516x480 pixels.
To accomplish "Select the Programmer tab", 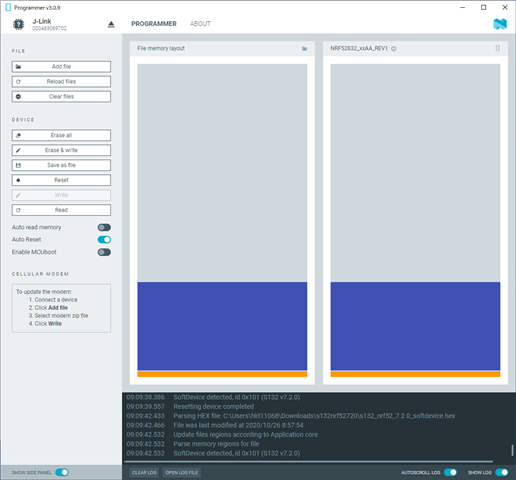I will [154, 24].
